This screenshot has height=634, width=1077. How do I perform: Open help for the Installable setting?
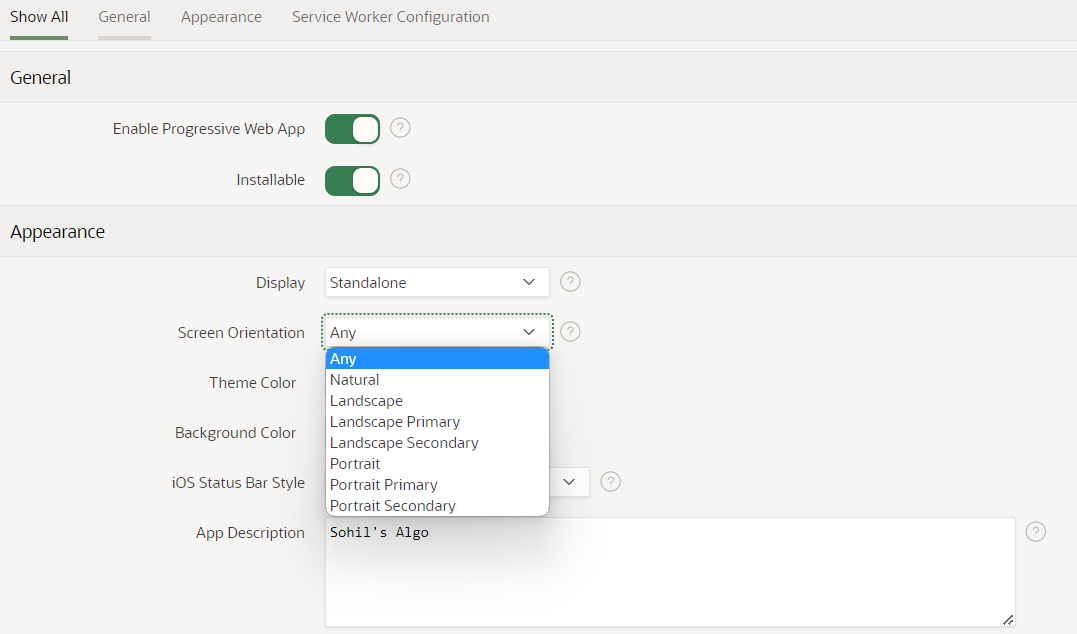pyautogui.click(x=399, y=179)
